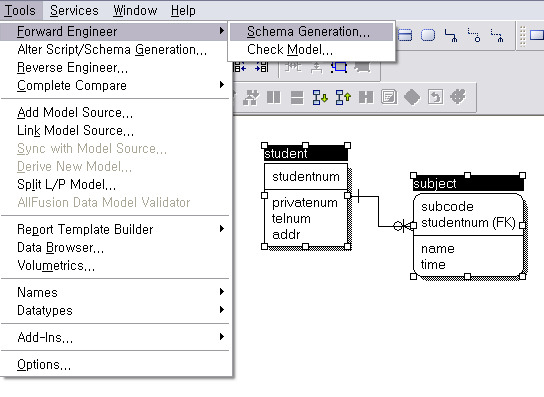Select Split L/P Model menu item

click(x=114, y=185)
